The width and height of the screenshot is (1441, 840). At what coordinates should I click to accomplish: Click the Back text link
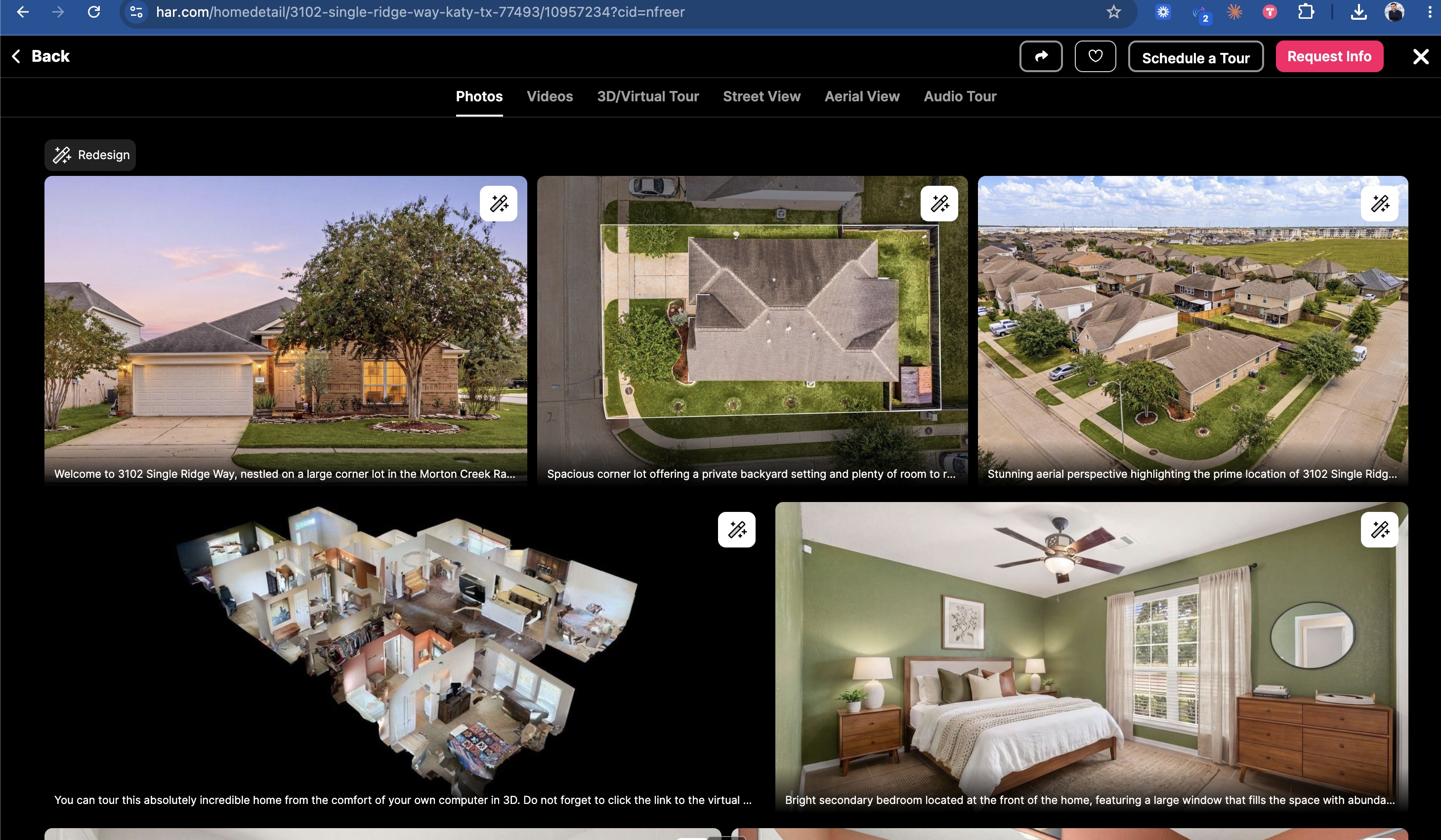(50, 56)
